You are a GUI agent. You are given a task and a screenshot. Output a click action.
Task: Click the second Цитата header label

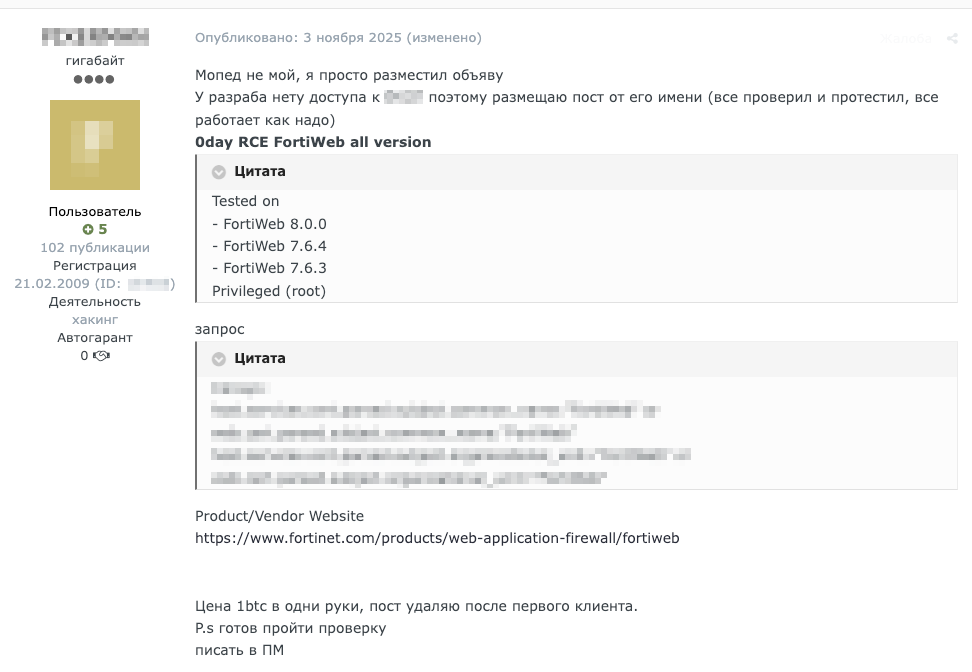(260, 358)
